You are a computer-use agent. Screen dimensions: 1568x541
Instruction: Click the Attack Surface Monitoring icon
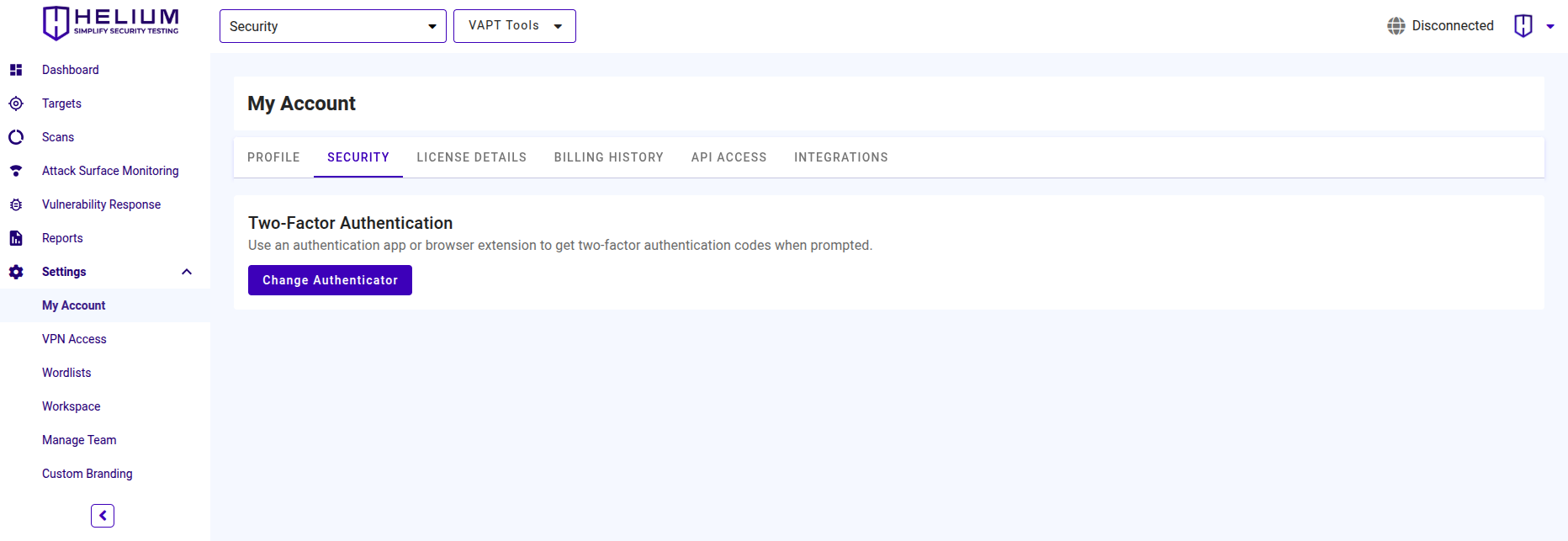[x=16, y=171]
